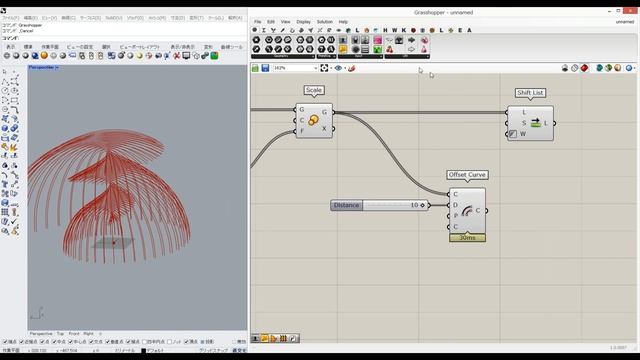Click the 直交モード button in Rhino status bar
The height and width of the screenshot is (360, 640).
tap(238, 350)
